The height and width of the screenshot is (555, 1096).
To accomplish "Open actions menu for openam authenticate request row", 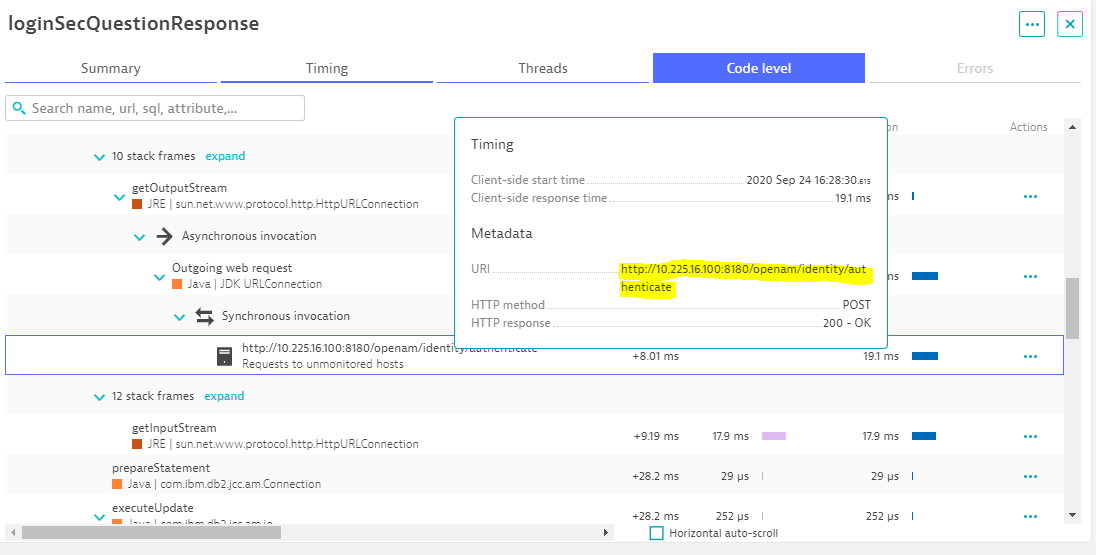I will pyautogui.click(x=1030, y=356).
